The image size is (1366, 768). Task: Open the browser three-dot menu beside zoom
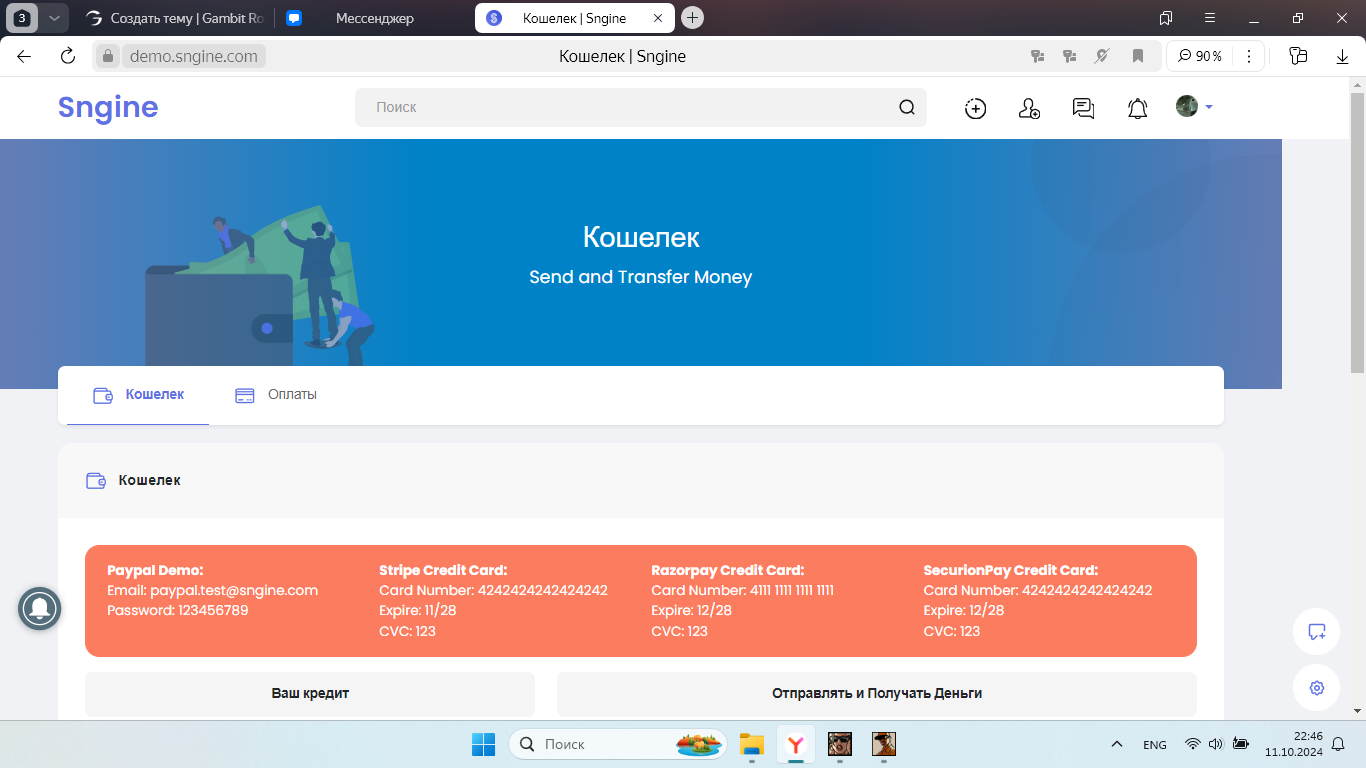click(1249, 56)
